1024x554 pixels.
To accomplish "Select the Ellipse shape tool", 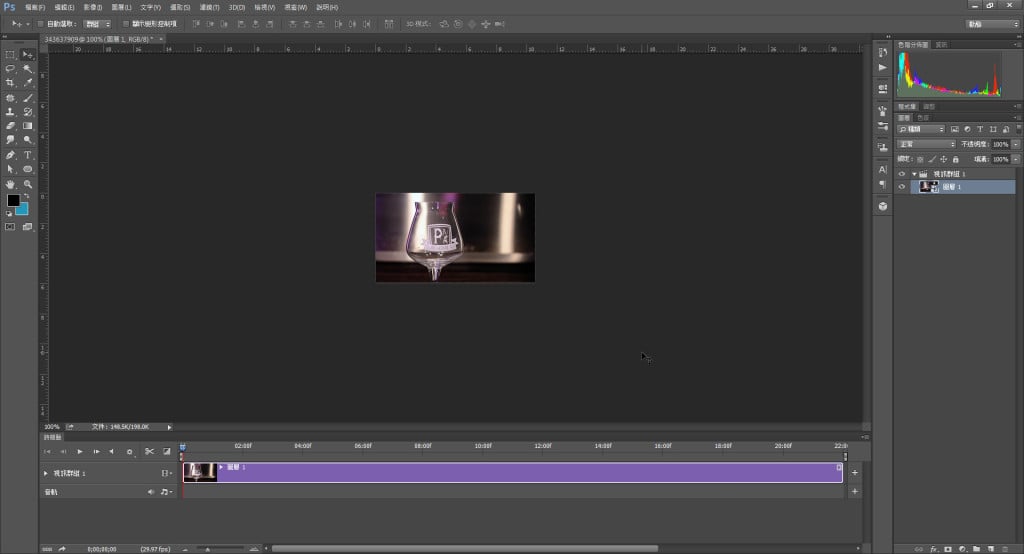I will (x=28, y=169).
